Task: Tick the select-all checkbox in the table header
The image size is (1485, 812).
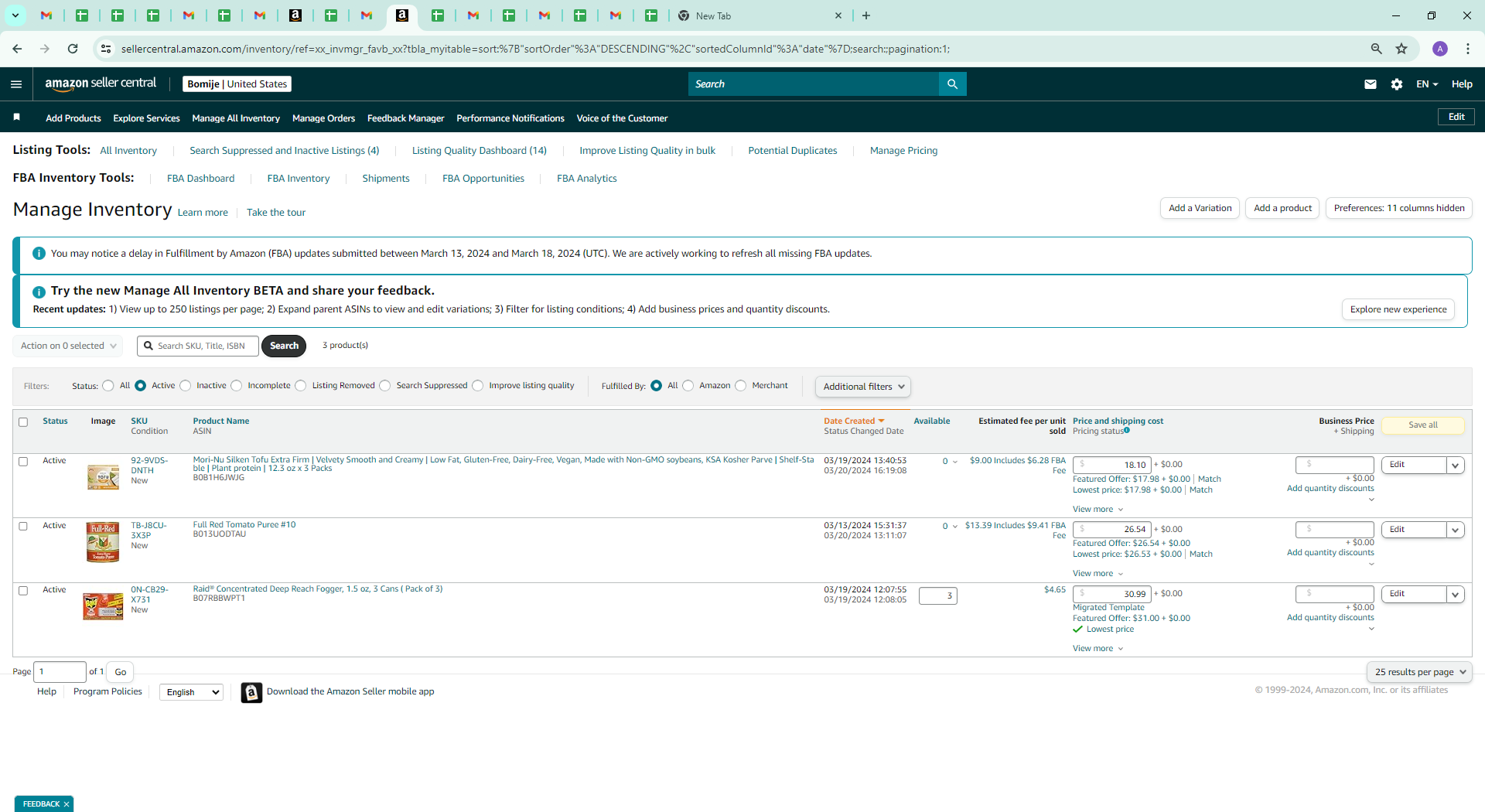Action: [x=23, y=422]
